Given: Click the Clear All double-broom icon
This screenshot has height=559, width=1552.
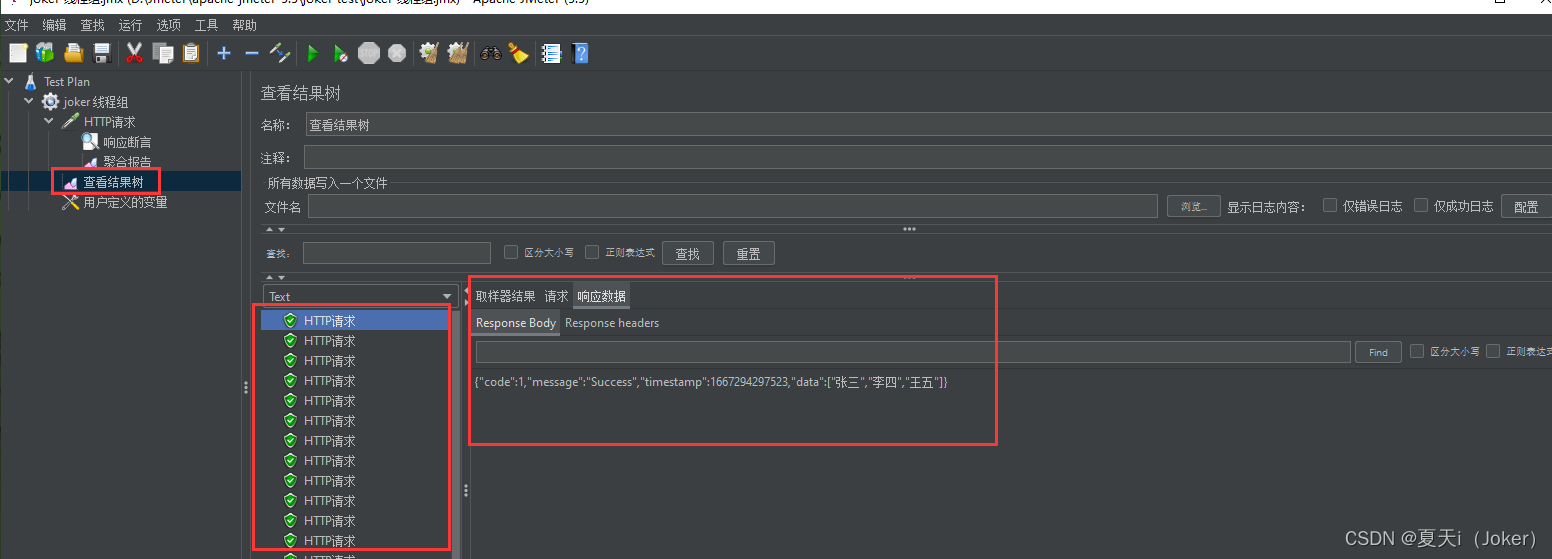Looking at the screenshot, I should coord(458,53).
